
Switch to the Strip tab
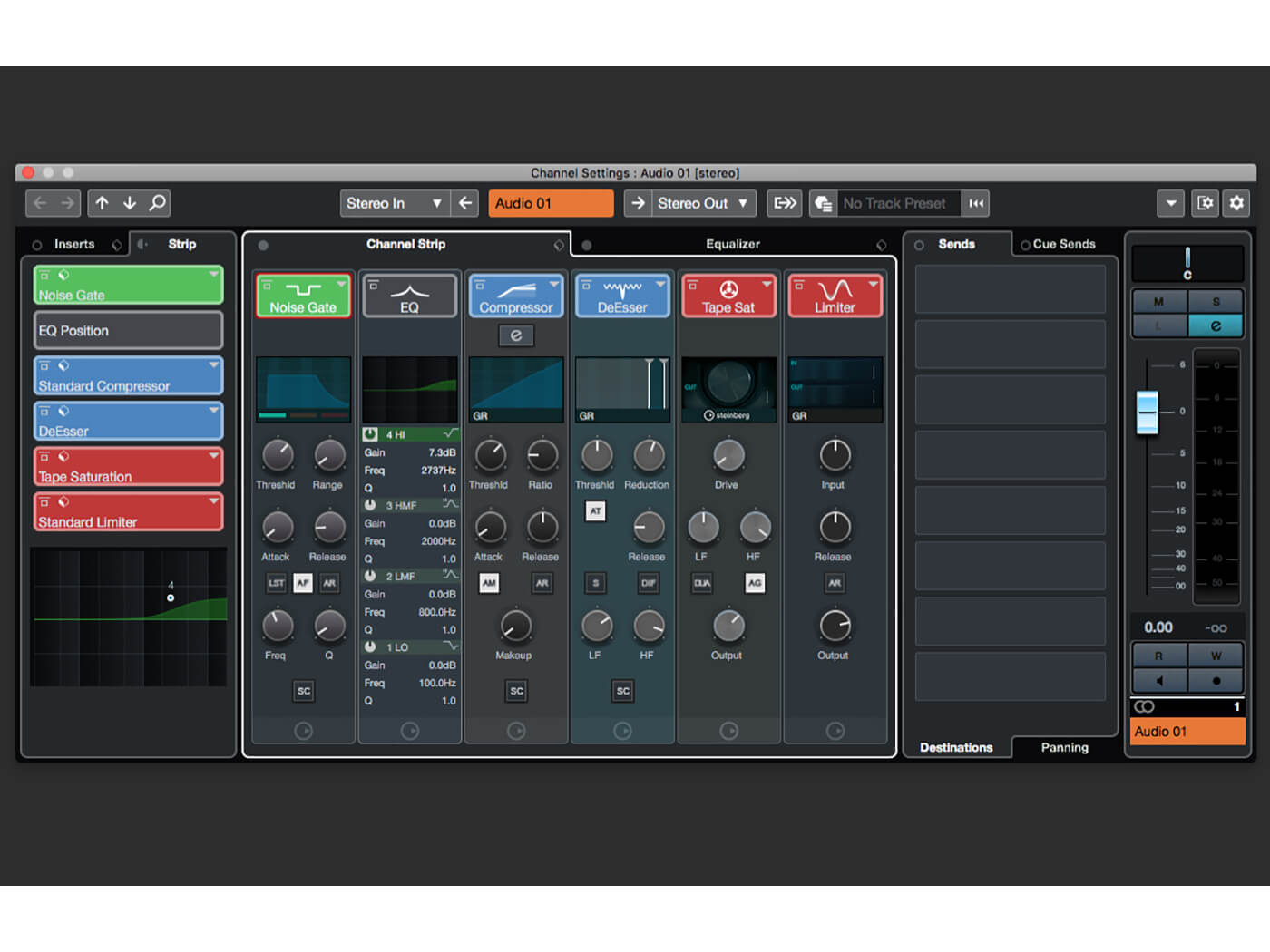point(181,244)
